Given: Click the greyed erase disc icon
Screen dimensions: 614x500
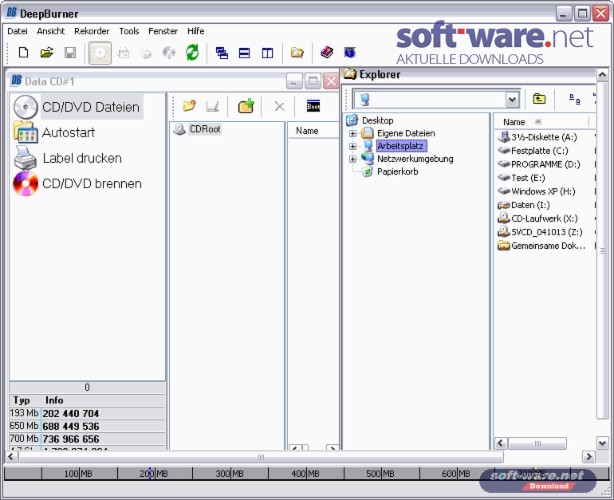Looking at the screenshot, I should pyautogui.click(x=169, y=53).
